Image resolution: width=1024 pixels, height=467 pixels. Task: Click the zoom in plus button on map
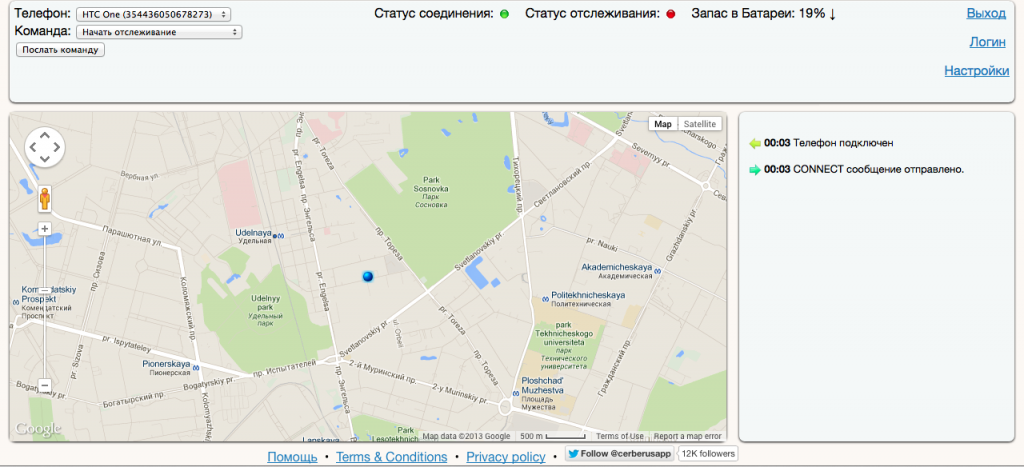tap(45, 229)
